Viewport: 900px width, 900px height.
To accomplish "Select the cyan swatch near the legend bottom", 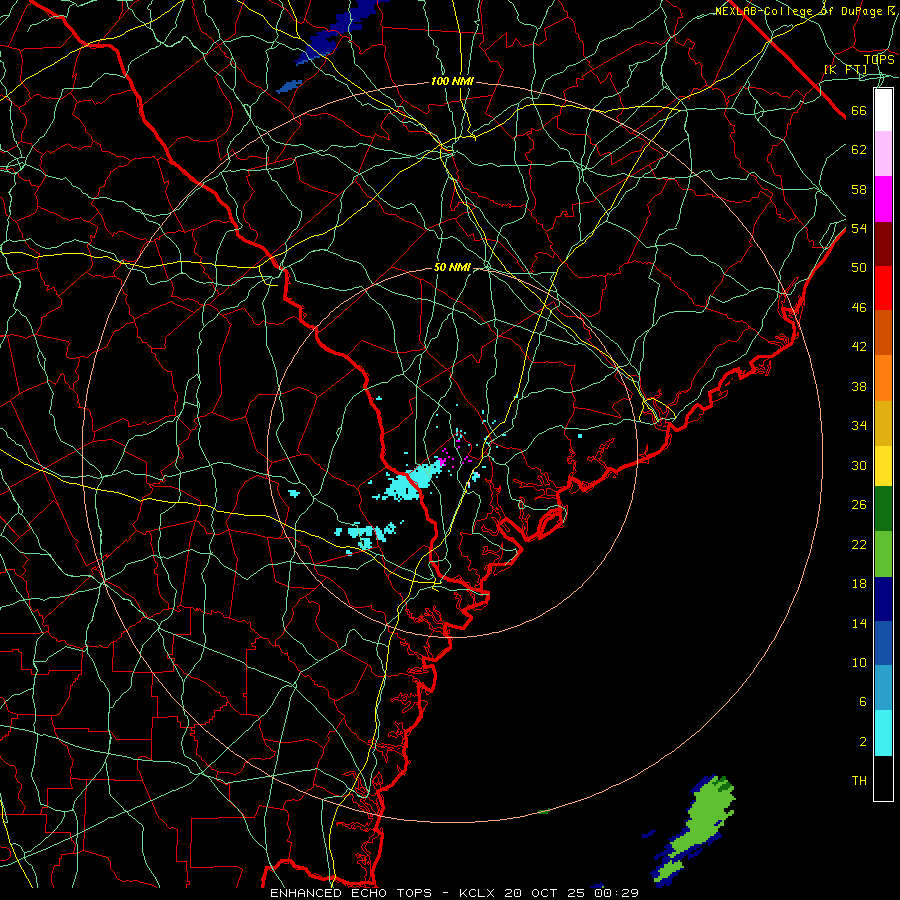I will tap(883, 733).
